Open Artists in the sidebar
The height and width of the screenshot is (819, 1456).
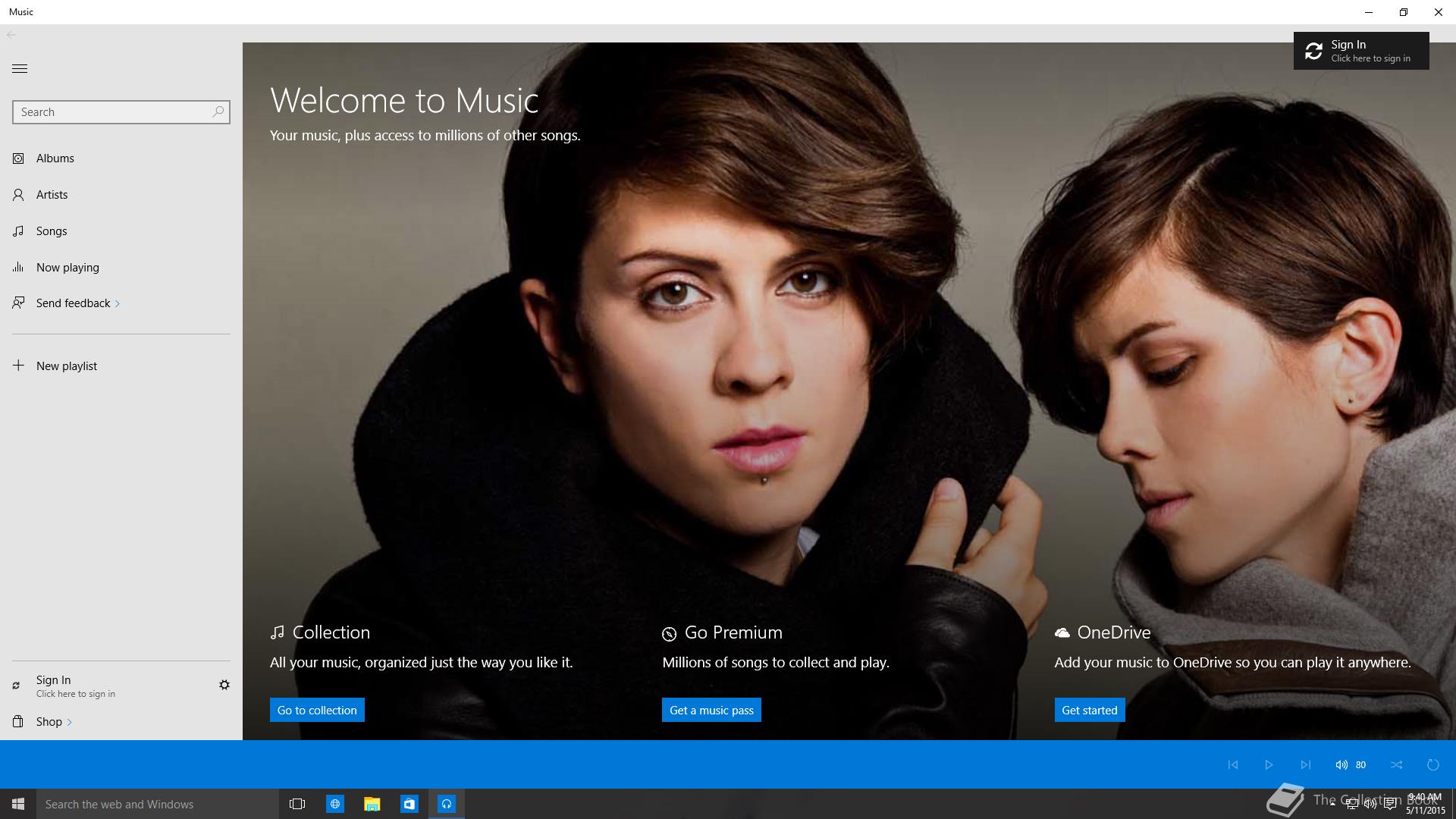coord(121,195)
